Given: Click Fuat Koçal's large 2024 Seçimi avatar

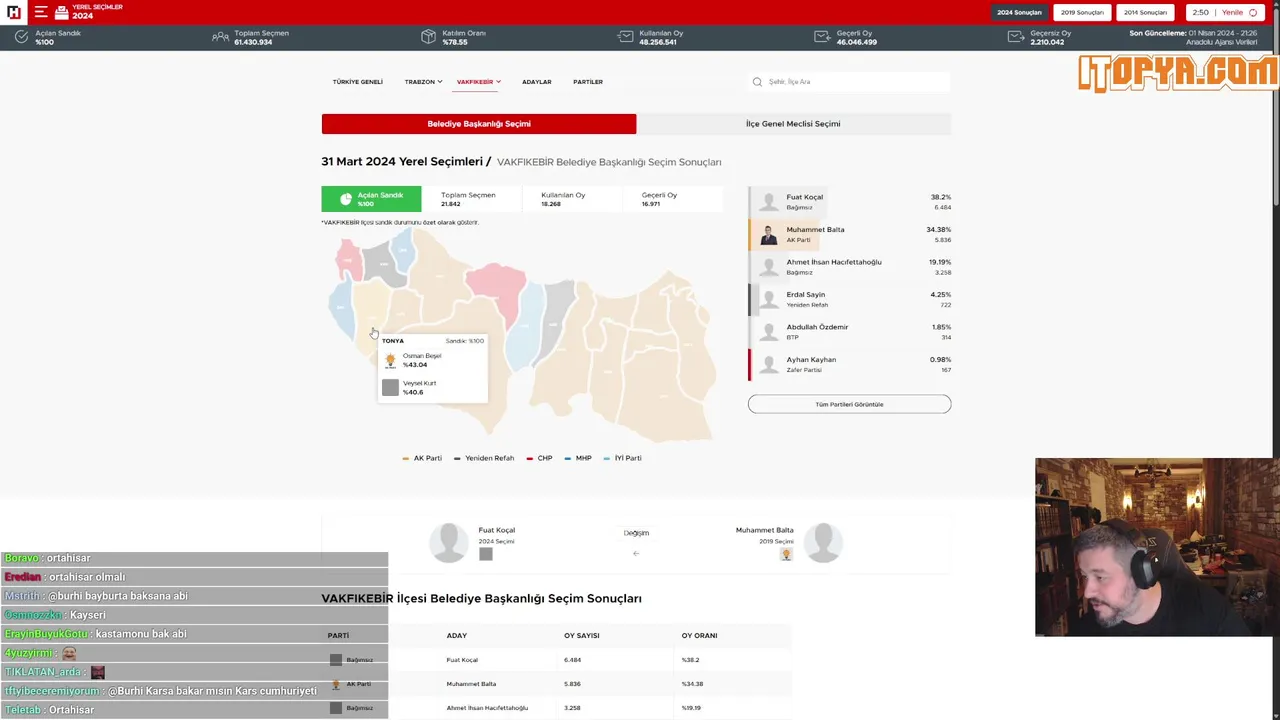Looking at the screenshot, I should pyautogui.click(x=449, y=543).
